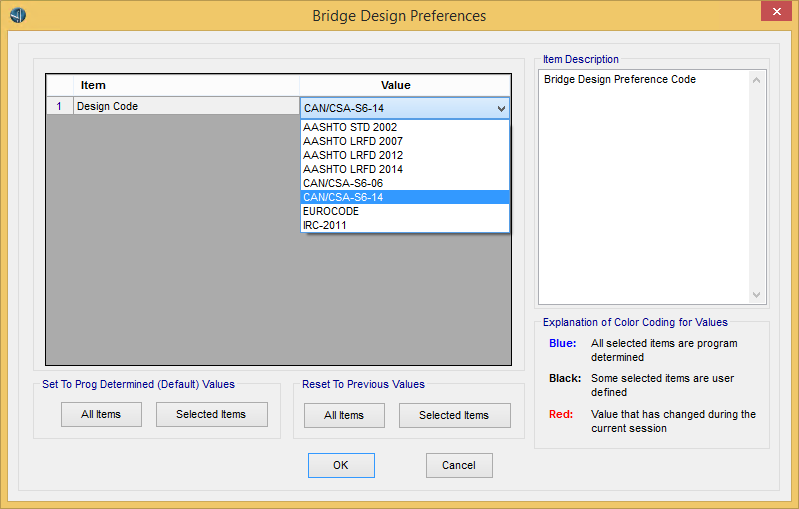This screenshot has height=509, width=799.
Task: Set all items to program default values
Action: coord(101,414)
